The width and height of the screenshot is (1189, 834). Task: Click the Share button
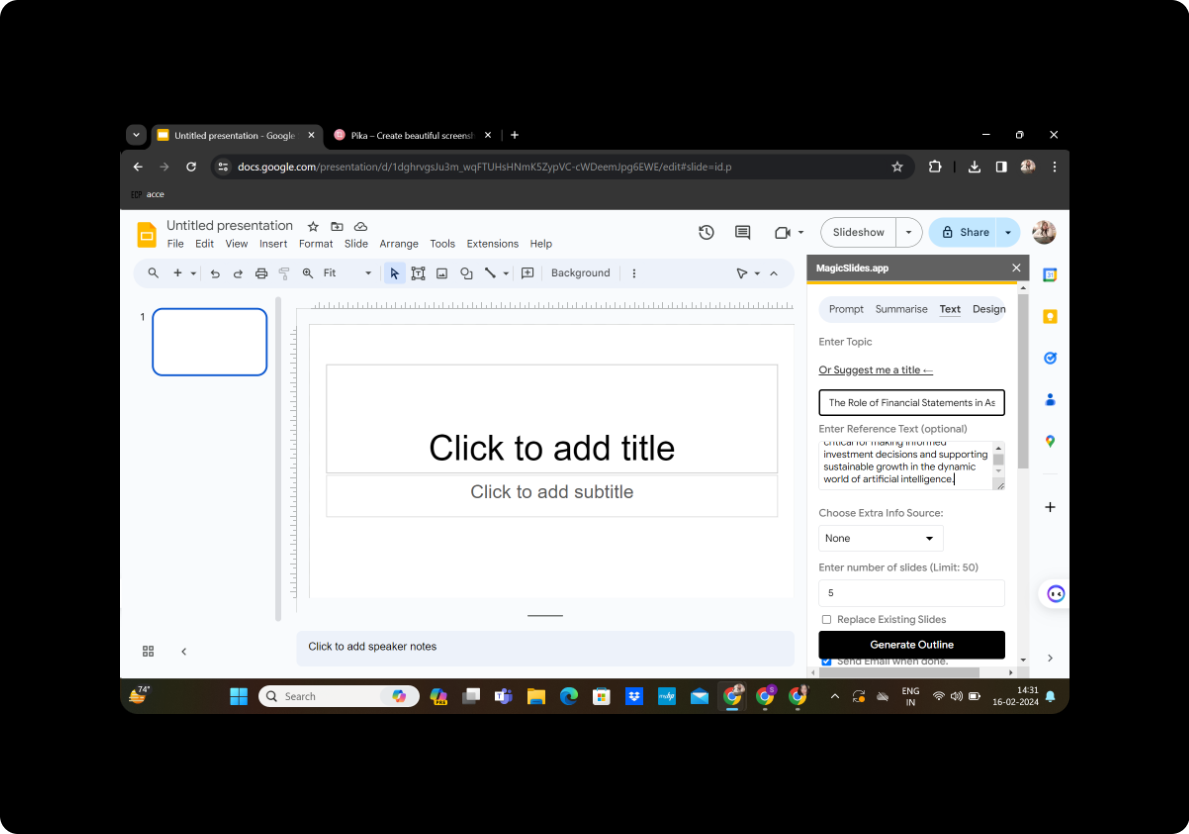coord(965,232)
